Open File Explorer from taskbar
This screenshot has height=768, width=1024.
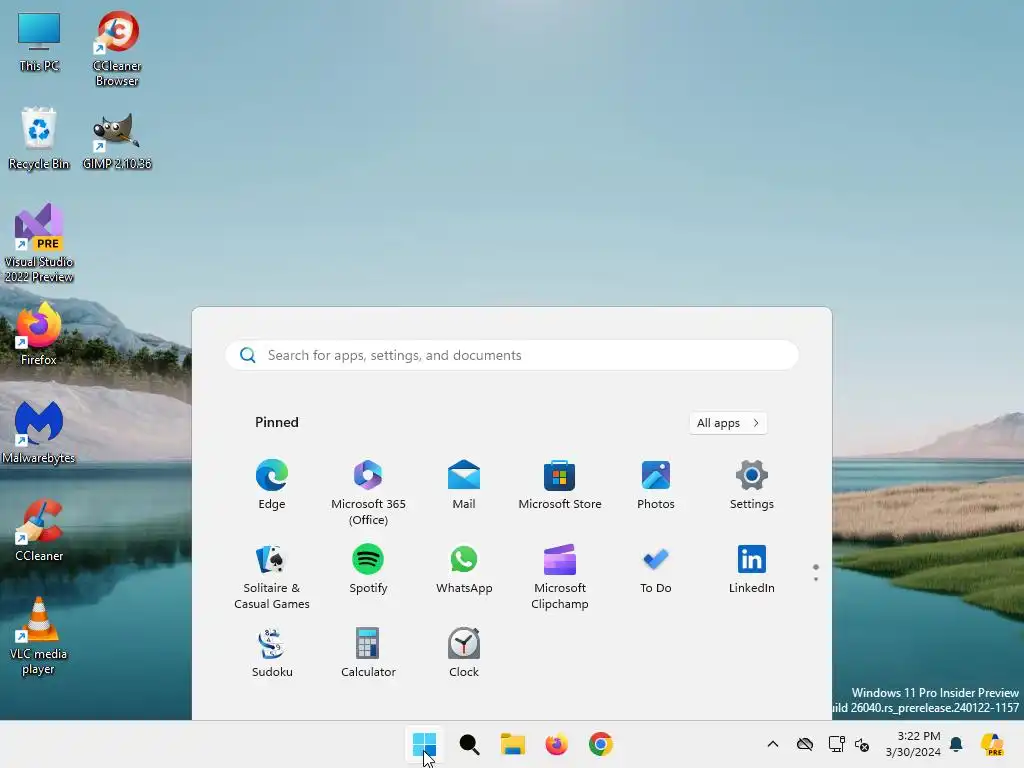tap(513, 744)
